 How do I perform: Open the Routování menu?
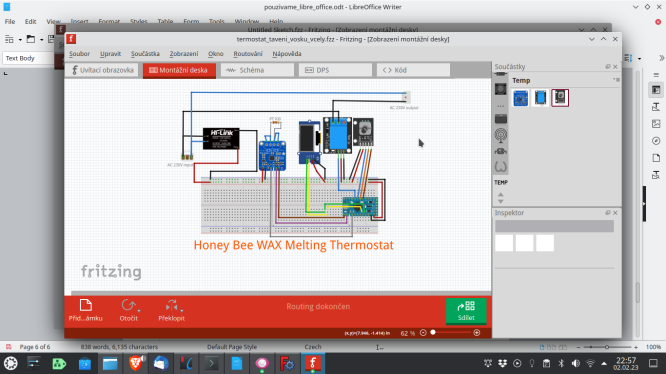pos(248,54)
